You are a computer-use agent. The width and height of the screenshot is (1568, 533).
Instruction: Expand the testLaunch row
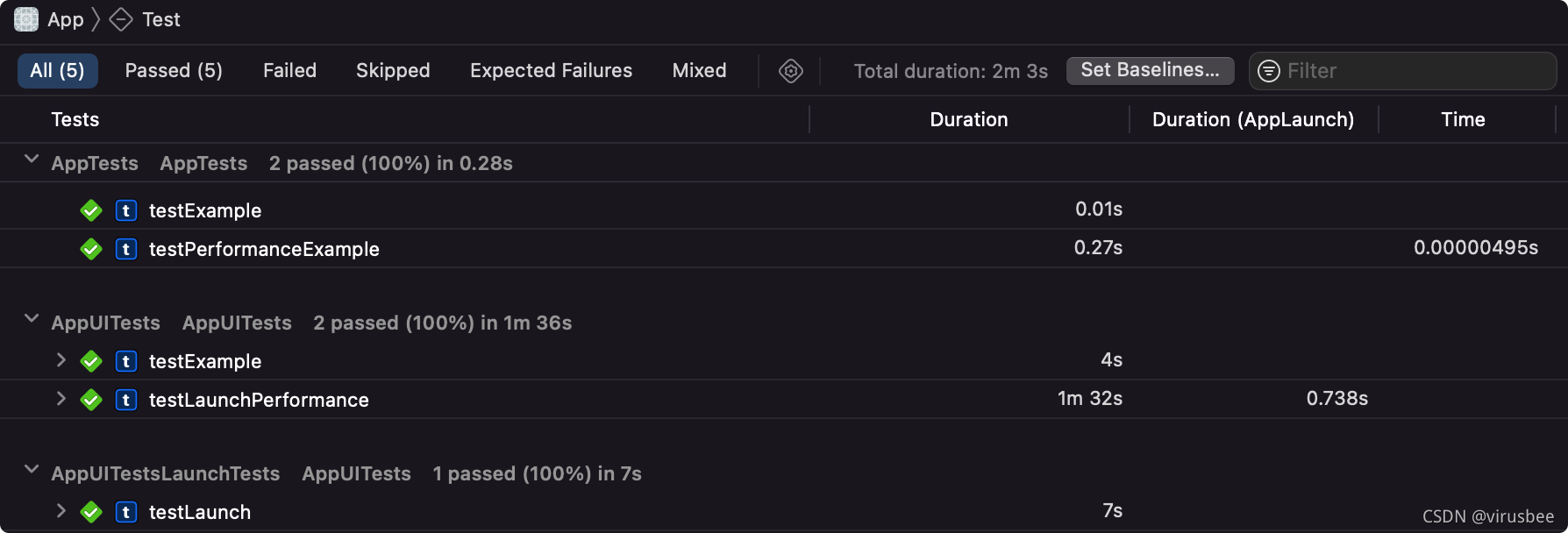(x=61, y=511)
